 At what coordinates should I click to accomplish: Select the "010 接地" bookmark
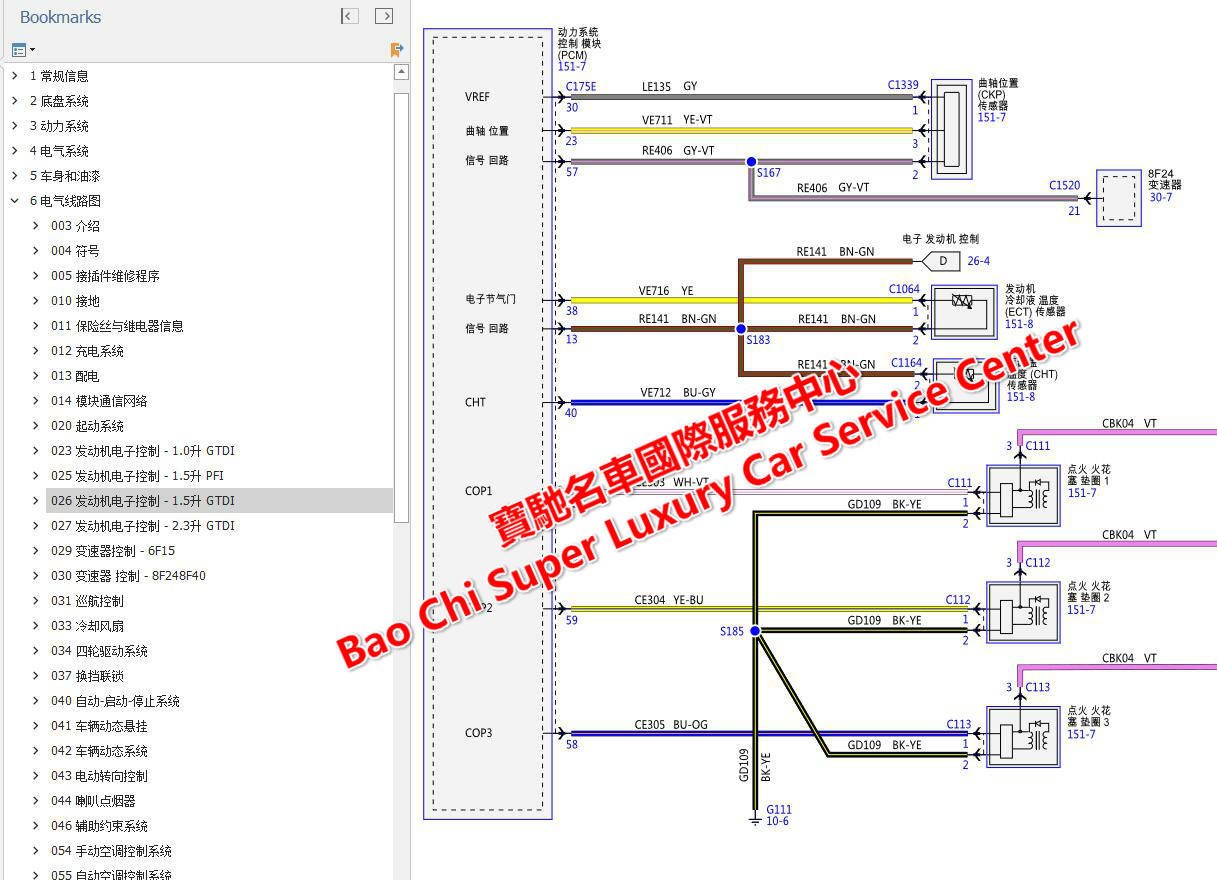coord(74,300)
